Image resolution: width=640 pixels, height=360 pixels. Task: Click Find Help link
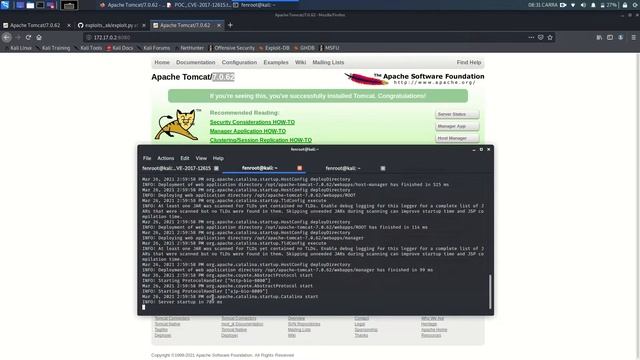pyautogui.click(x=469, y=62)
